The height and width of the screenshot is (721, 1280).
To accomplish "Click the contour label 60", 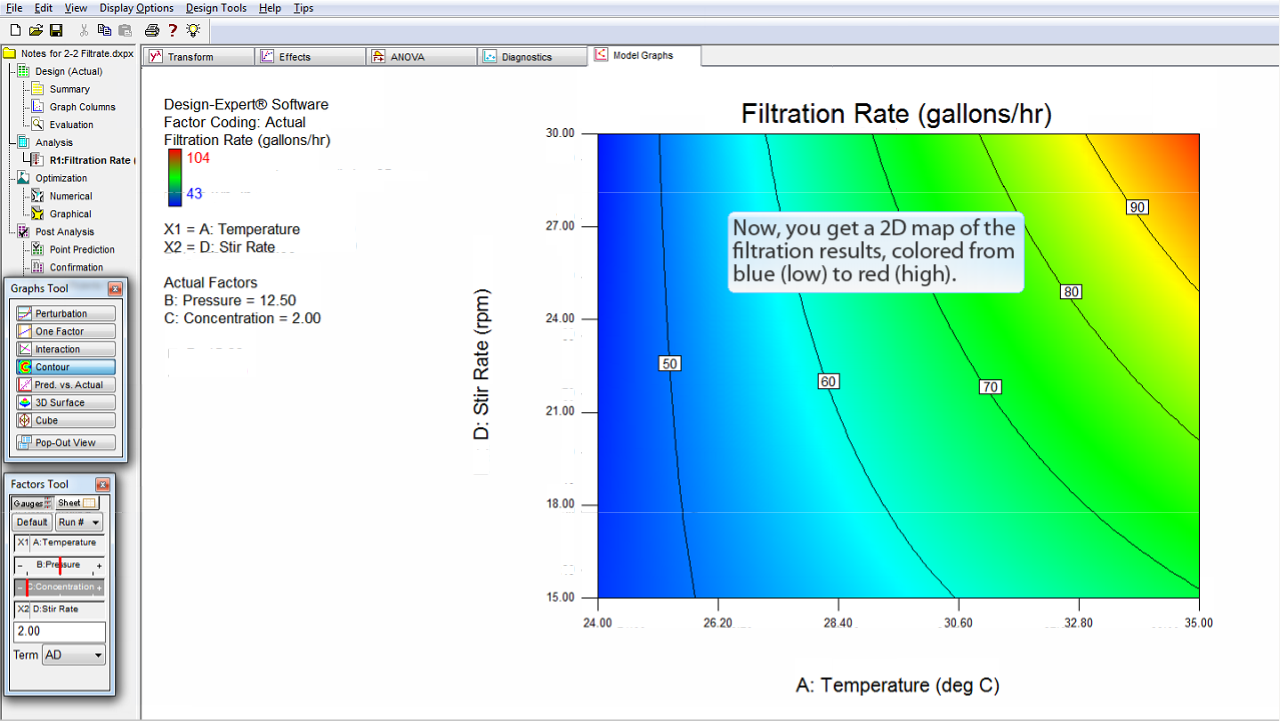I will [x=827, y=381].
